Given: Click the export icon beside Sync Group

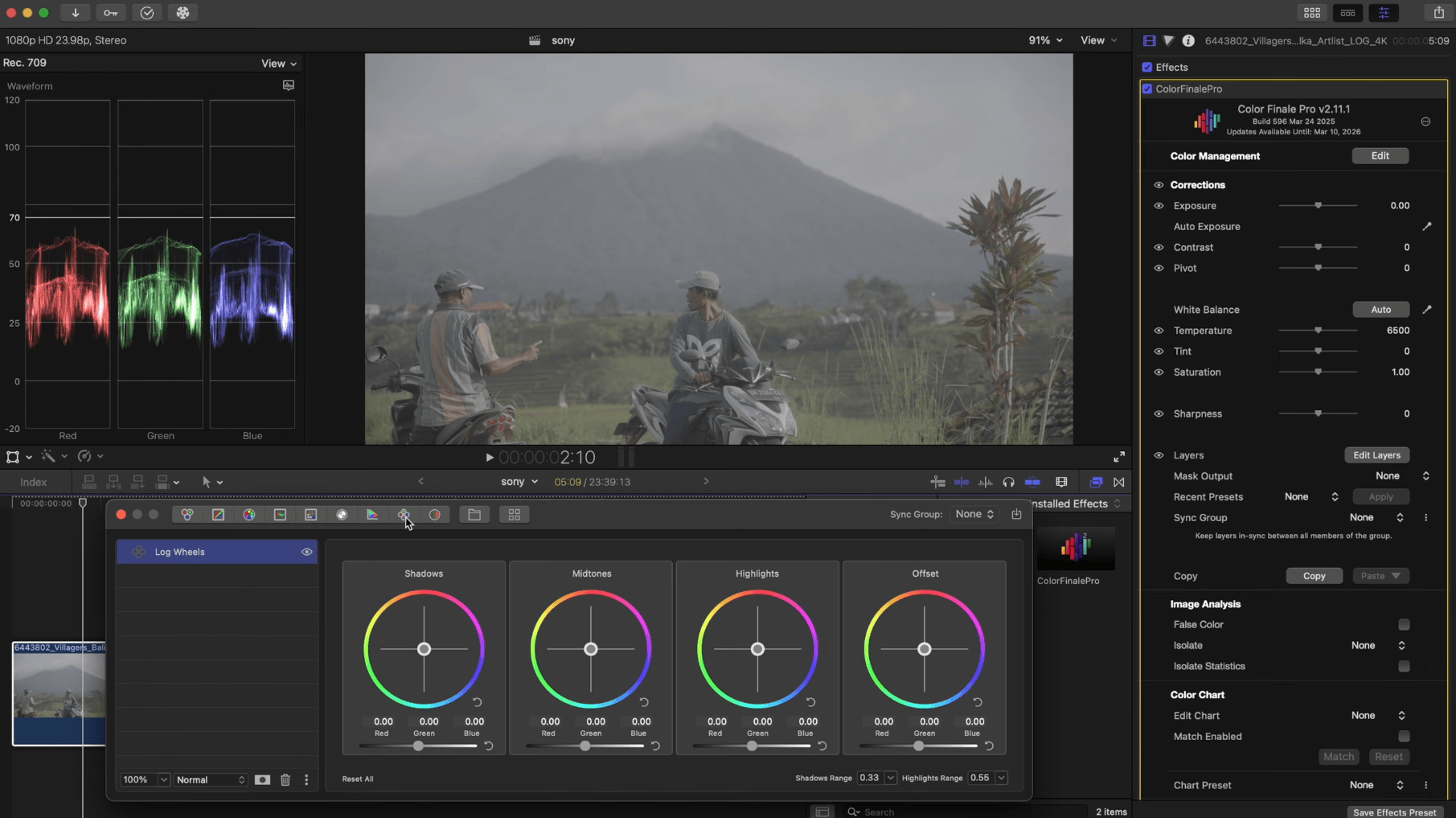Looking at the screenshot, I should click(x=1016, y=514).
